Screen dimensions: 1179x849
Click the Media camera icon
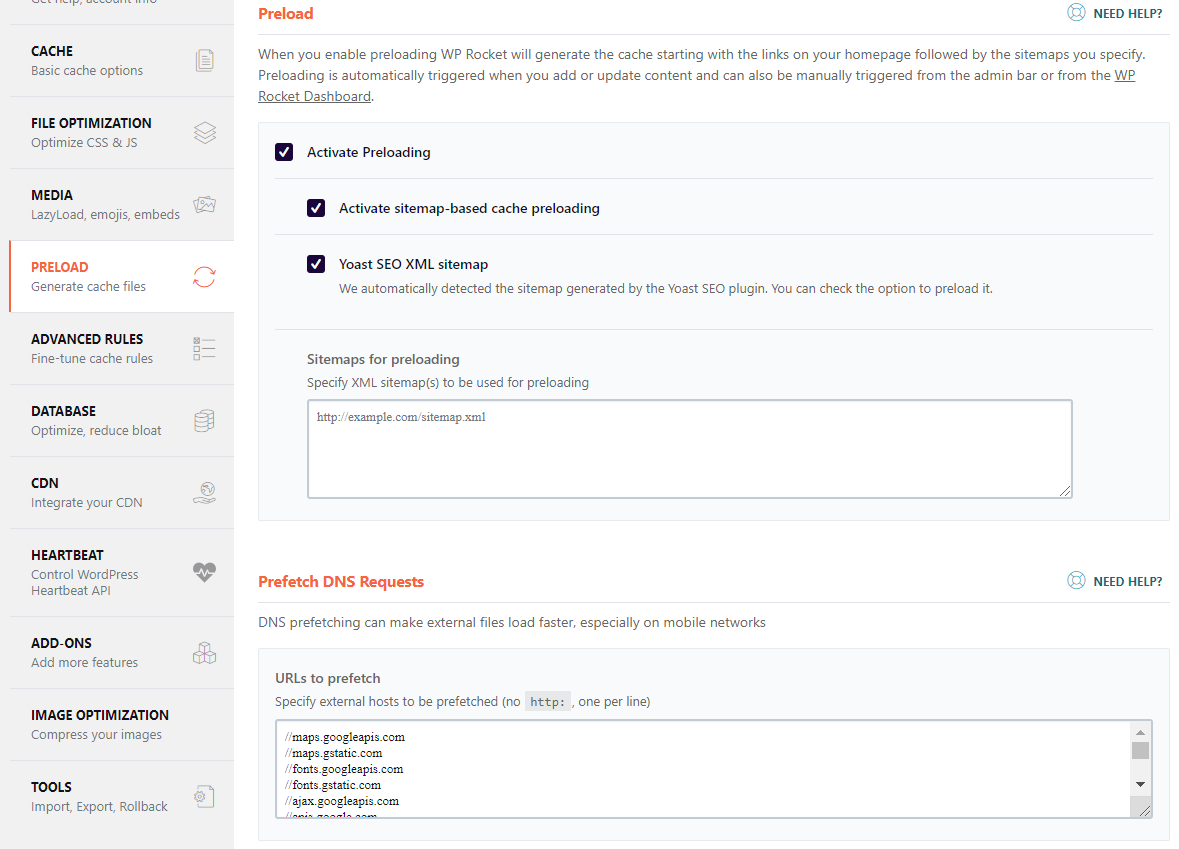pos(204,204)
